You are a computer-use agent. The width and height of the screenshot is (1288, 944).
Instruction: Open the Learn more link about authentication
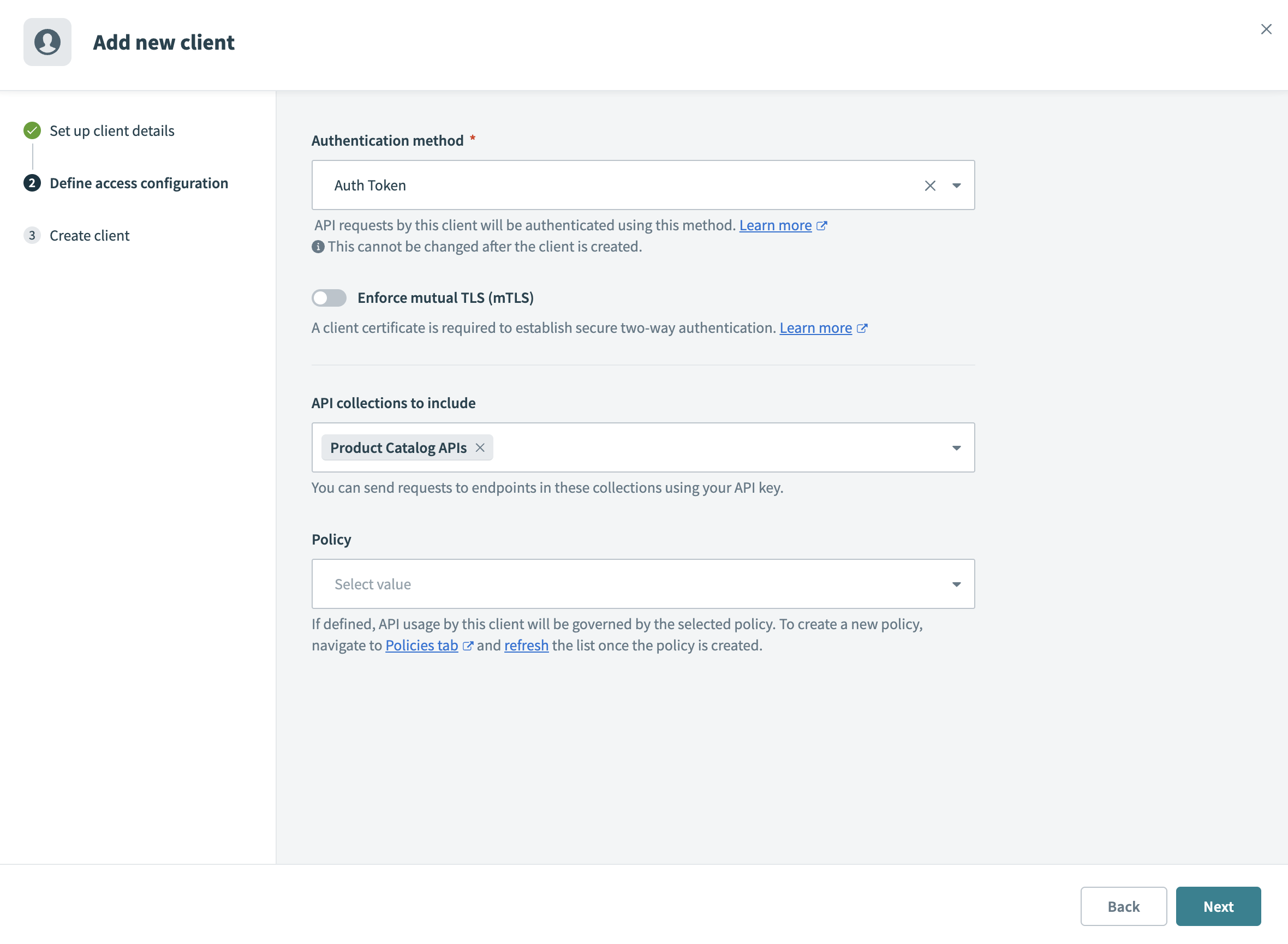pyautogui.click(x=776, y=225)
